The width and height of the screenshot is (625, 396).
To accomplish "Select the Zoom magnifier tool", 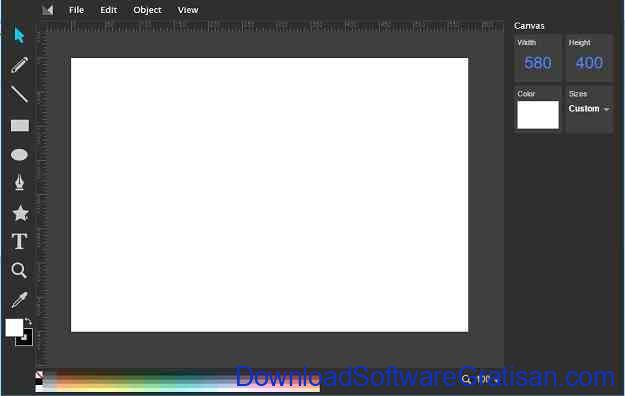I will [19, 270].
